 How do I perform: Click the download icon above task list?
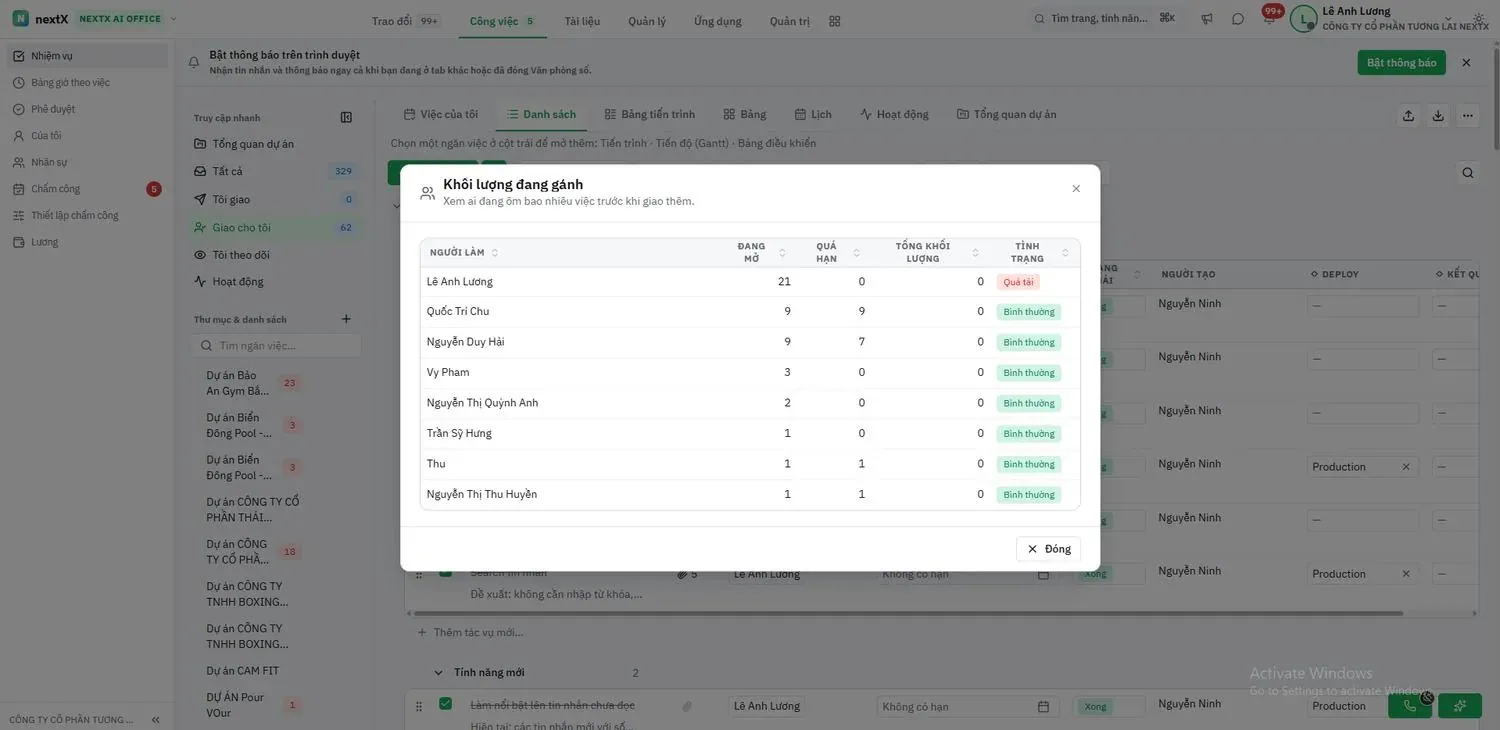1438,115
